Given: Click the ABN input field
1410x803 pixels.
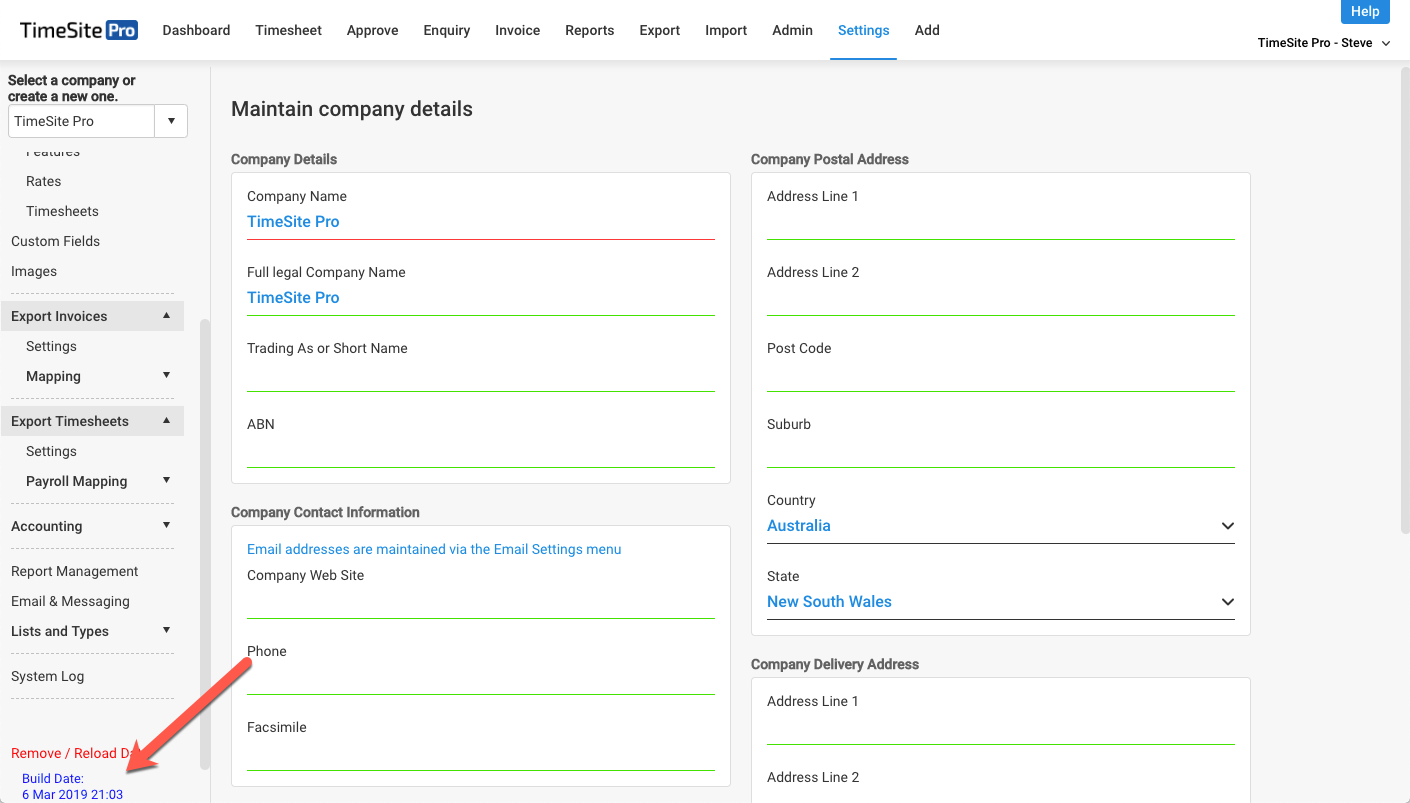Looking at the screenshot, I should pyautogui.click(x=481, y=450).
